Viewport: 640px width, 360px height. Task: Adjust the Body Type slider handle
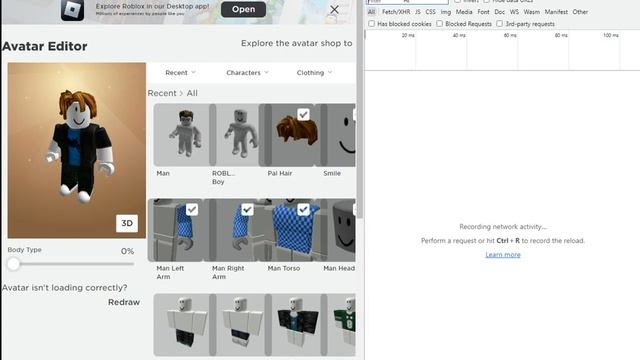click(13, 264)
